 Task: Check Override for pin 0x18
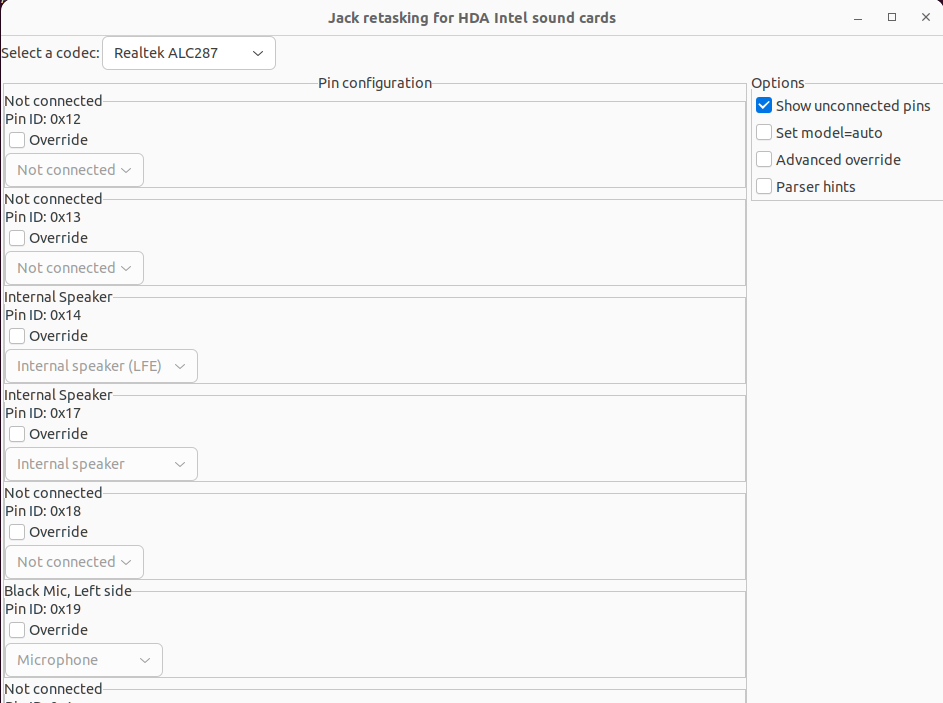click(17, 532)
